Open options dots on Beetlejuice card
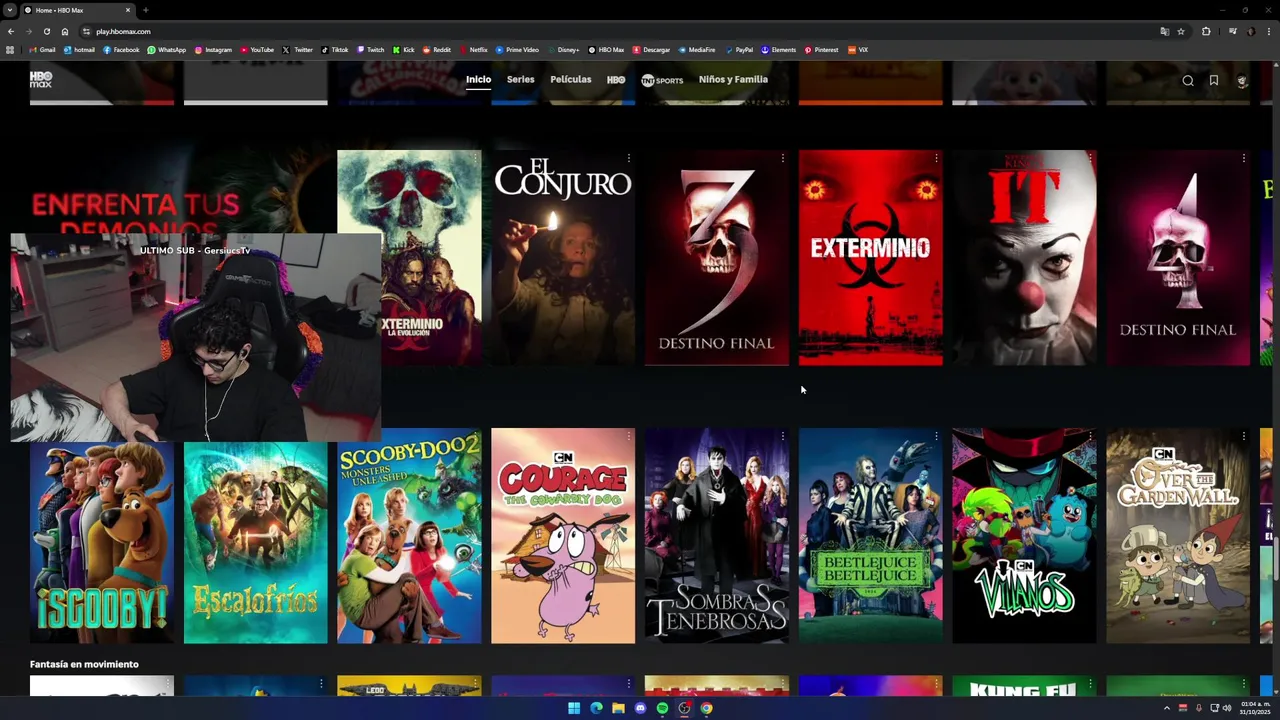Viewport: 1280px width, 720px height. click(936, 436)
